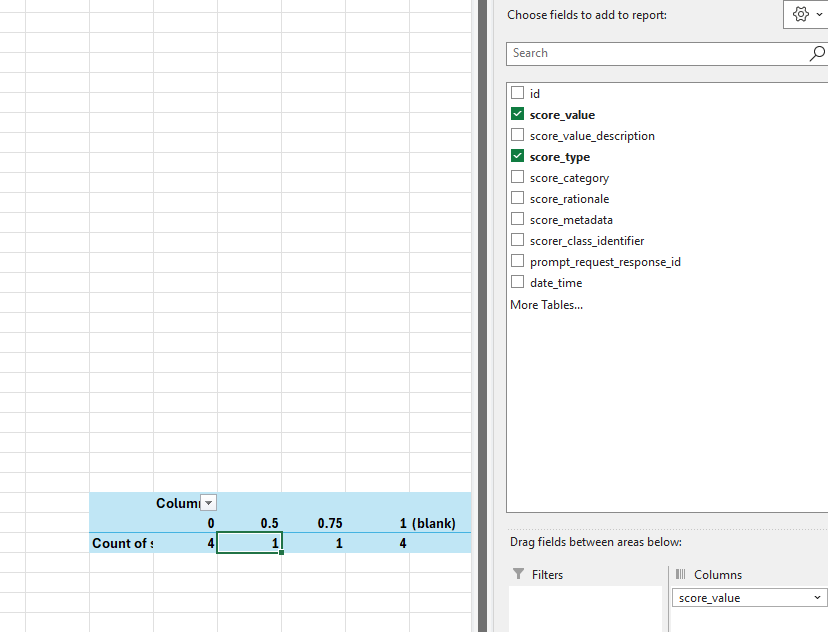The height and width of the screenshot is (632, 828).
Task: Expand the score_value dropdown in Columns area
Action: pos(819,598)
